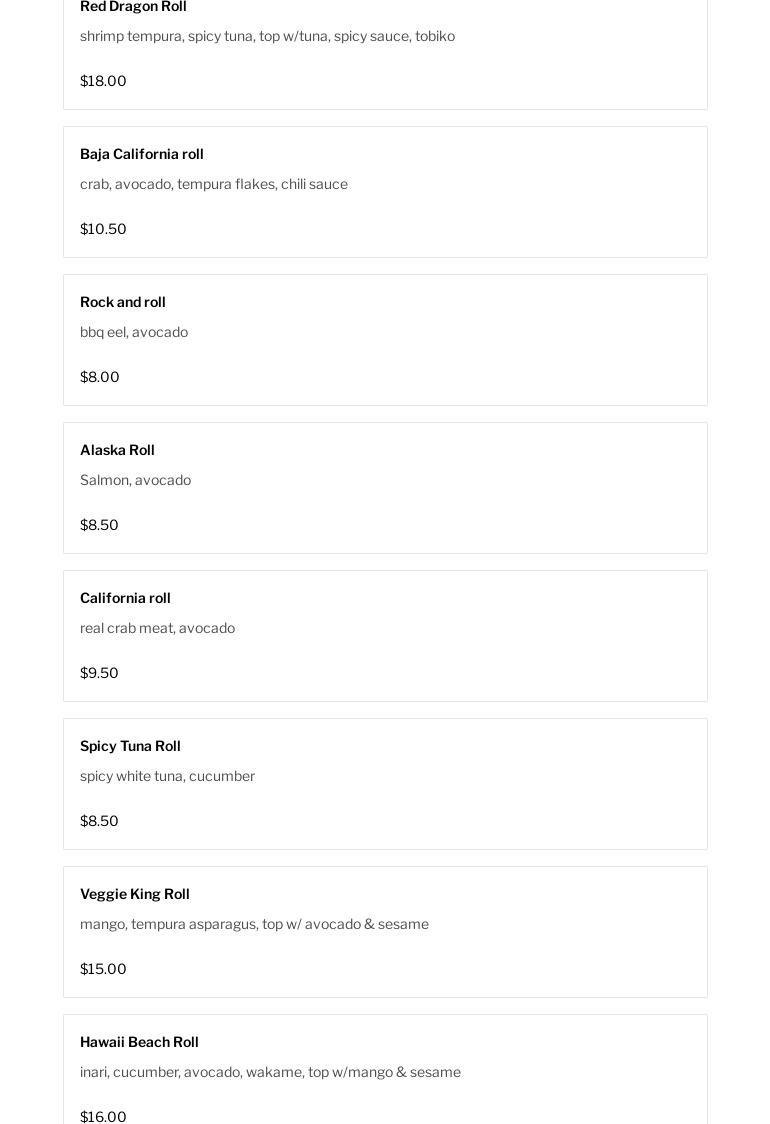Click the 'real crab meat, avocado' description
Image resolution: width=770 pixels, height=1124 pixels.
157,628
